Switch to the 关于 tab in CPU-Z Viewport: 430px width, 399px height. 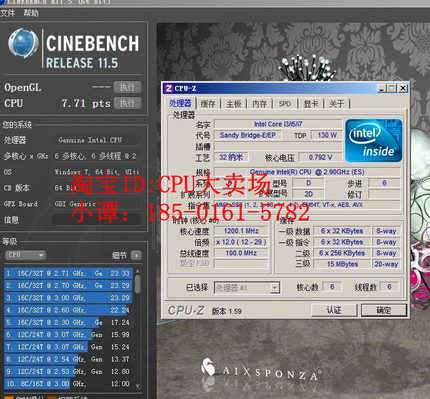pos(336,104)
